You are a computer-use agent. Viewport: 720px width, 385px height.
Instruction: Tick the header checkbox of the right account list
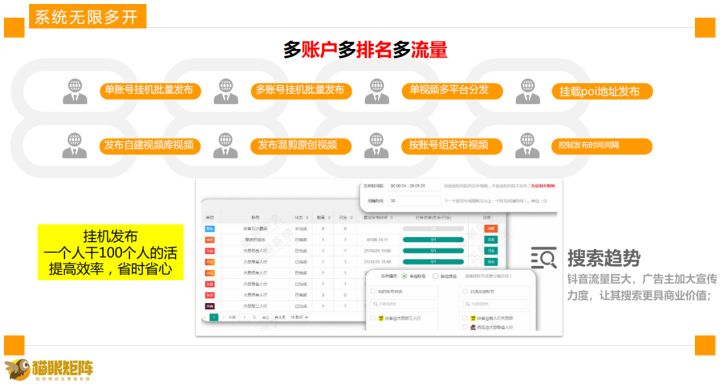click(464, 291)
